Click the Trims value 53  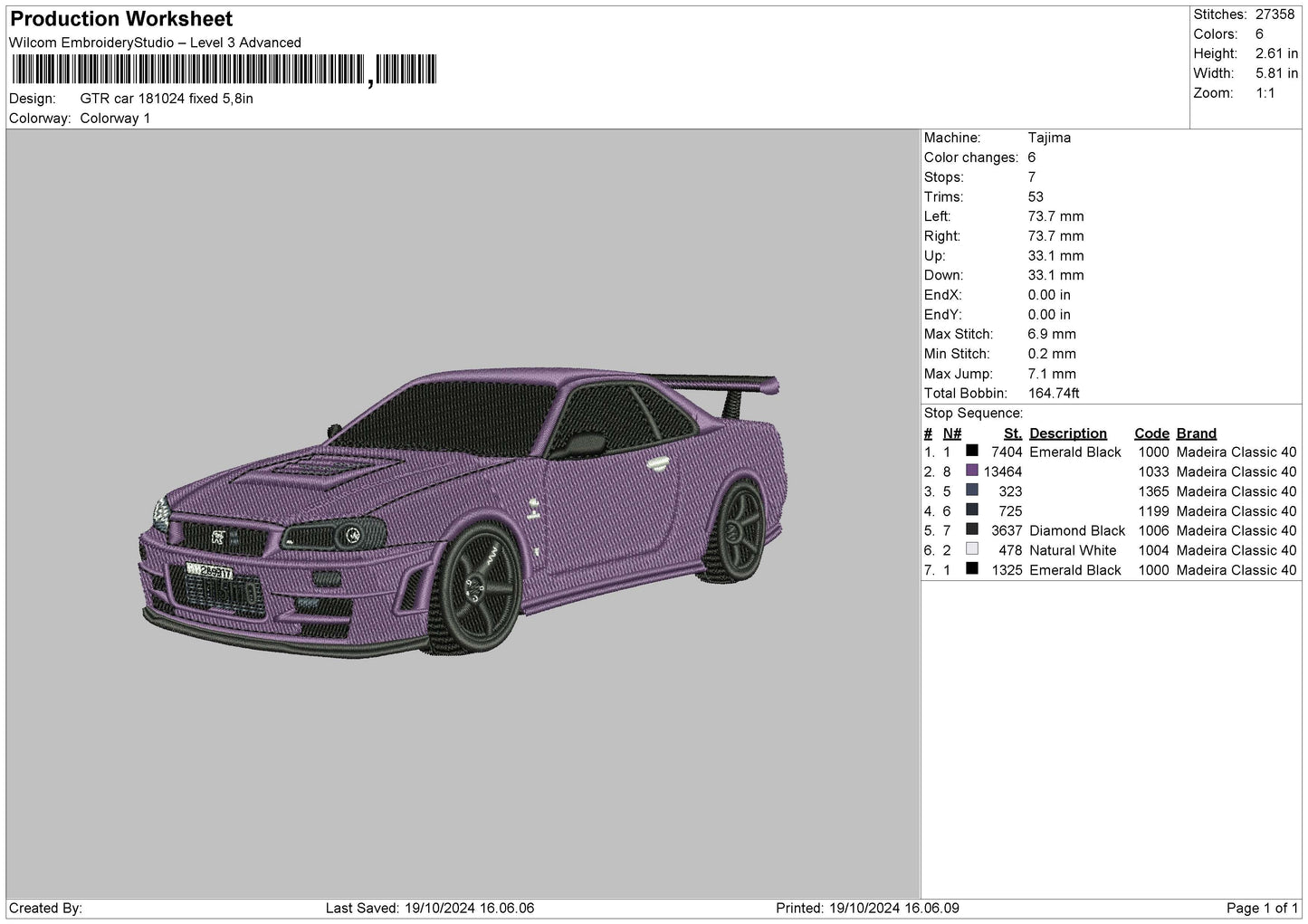pyautogui.click(x=1036, y=196)
